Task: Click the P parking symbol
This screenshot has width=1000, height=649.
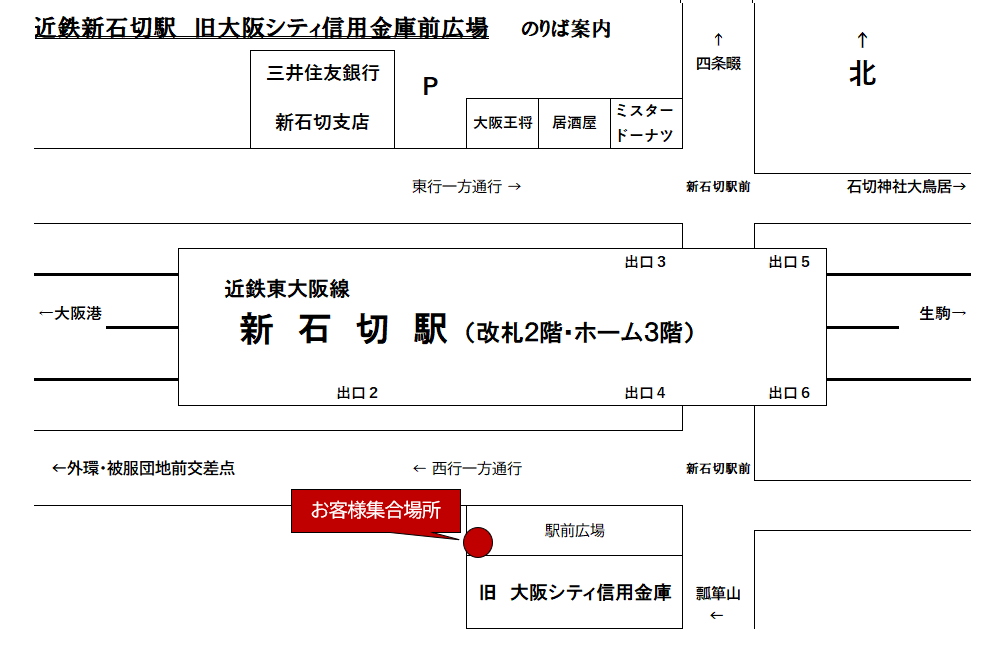Action: tap(430, 87)
